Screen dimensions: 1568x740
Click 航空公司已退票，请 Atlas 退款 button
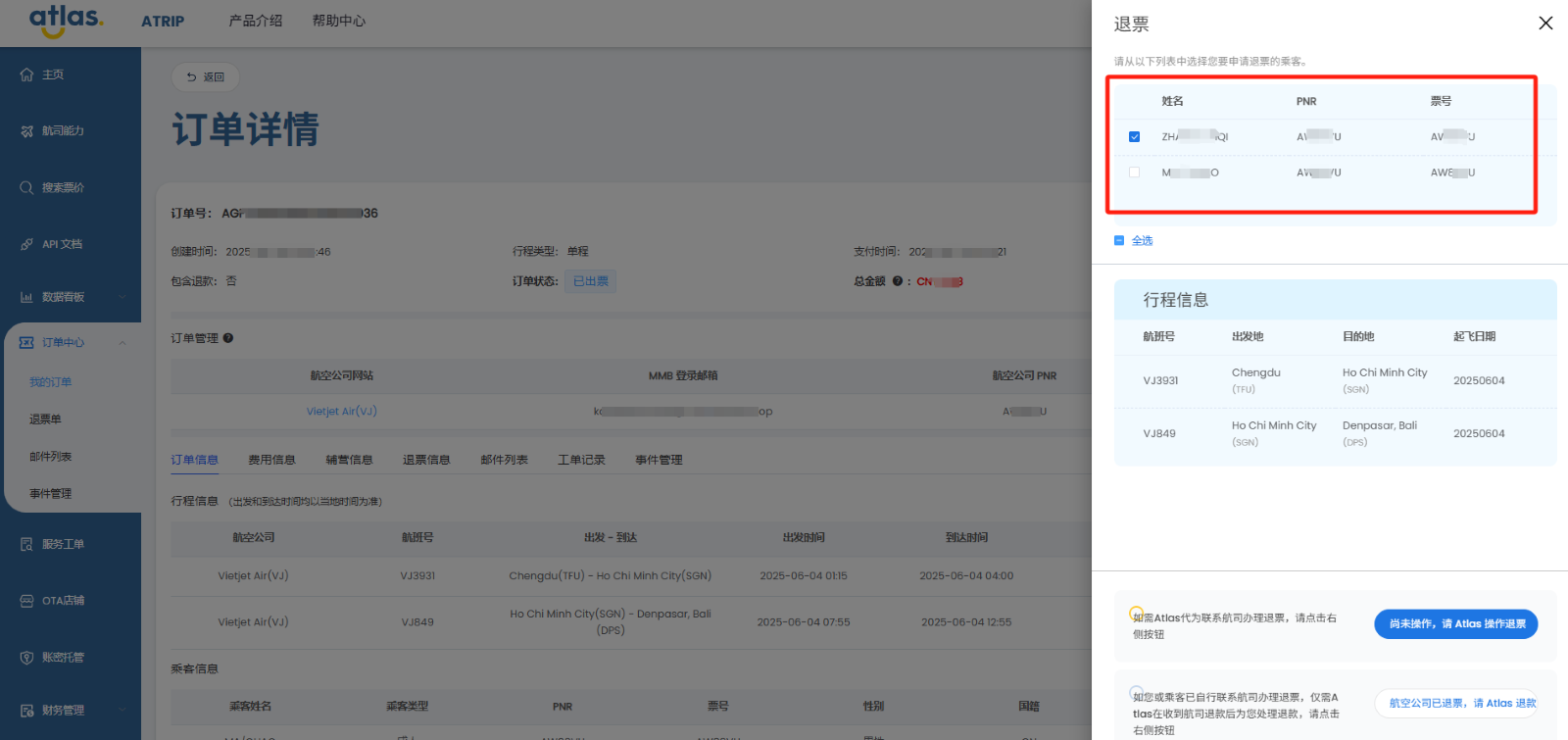coord(1455,703)
